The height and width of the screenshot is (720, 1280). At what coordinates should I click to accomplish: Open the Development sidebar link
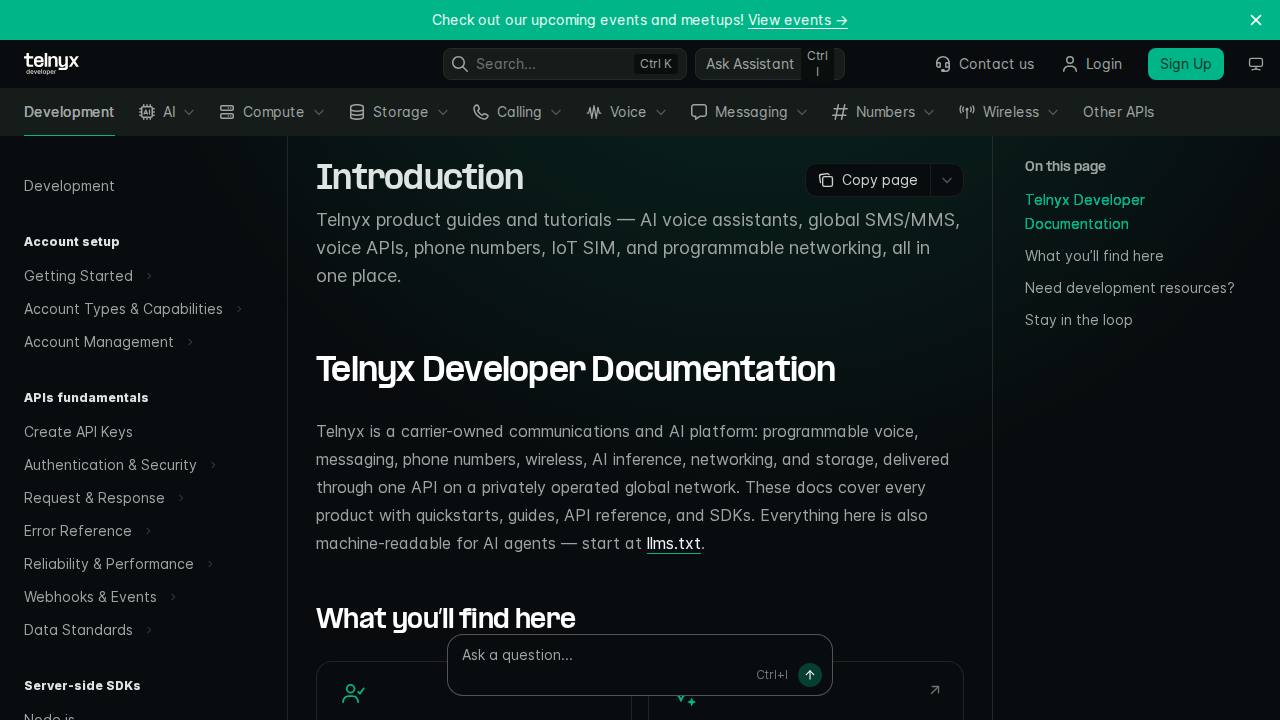(69, 186)
